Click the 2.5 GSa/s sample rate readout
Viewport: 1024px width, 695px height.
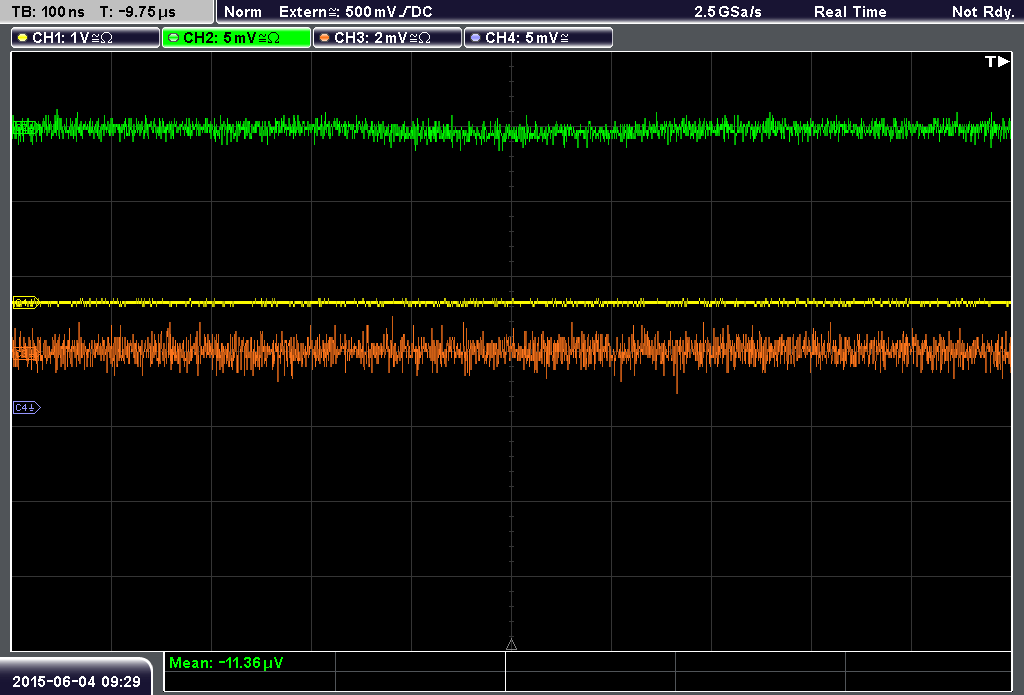coord(728,12)
